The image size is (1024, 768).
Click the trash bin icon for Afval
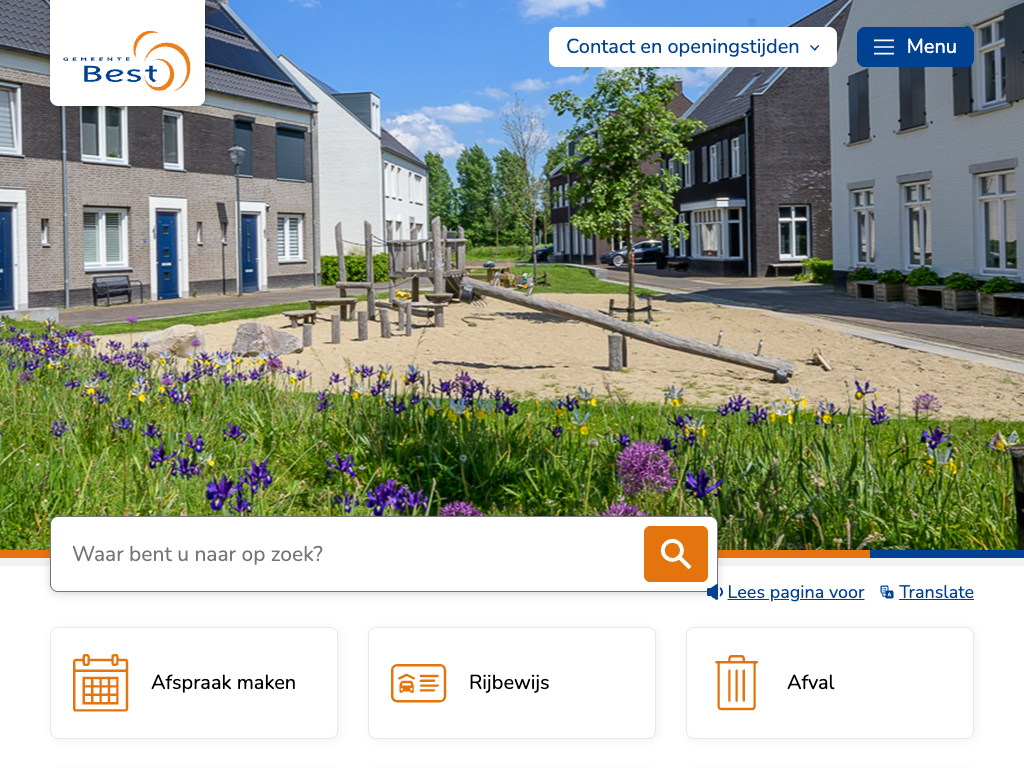click(x=736, y=683)
